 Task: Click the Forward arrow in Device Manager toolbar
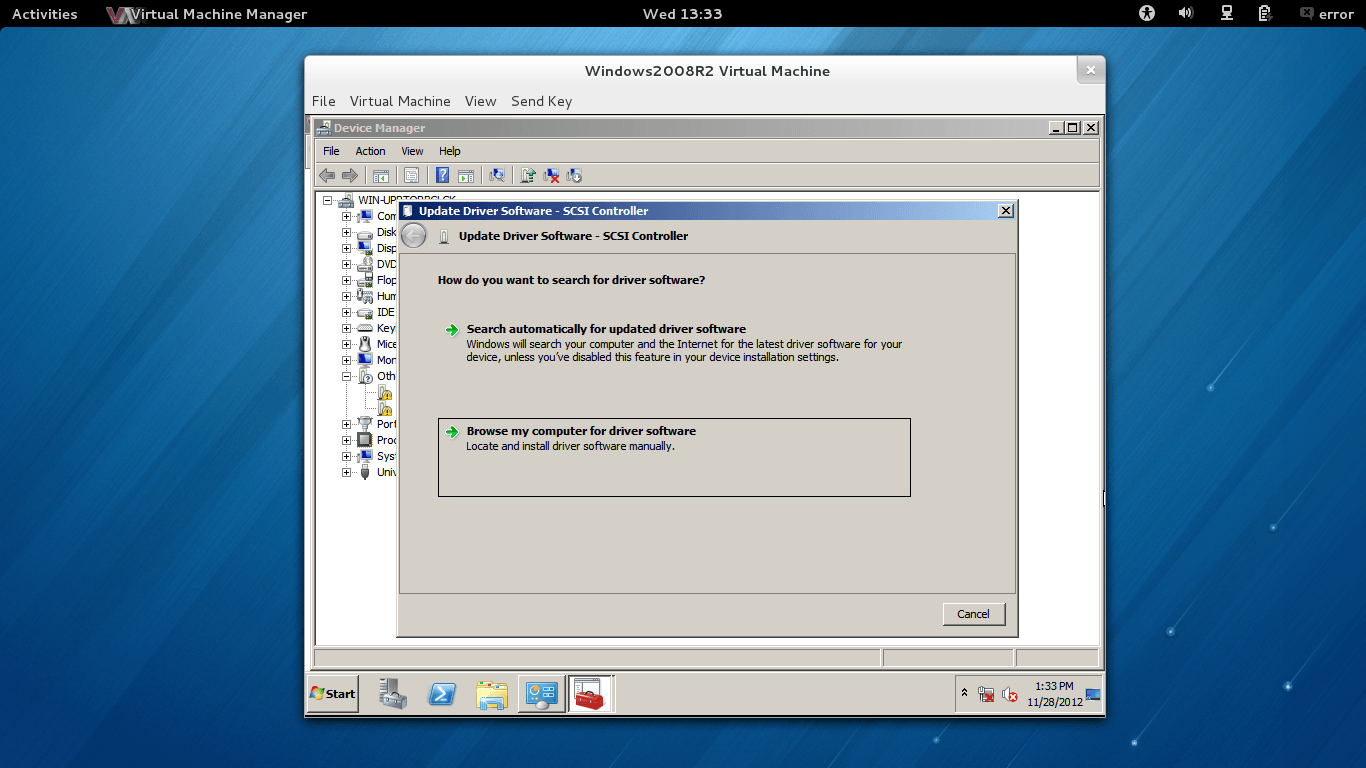(350, 176)
